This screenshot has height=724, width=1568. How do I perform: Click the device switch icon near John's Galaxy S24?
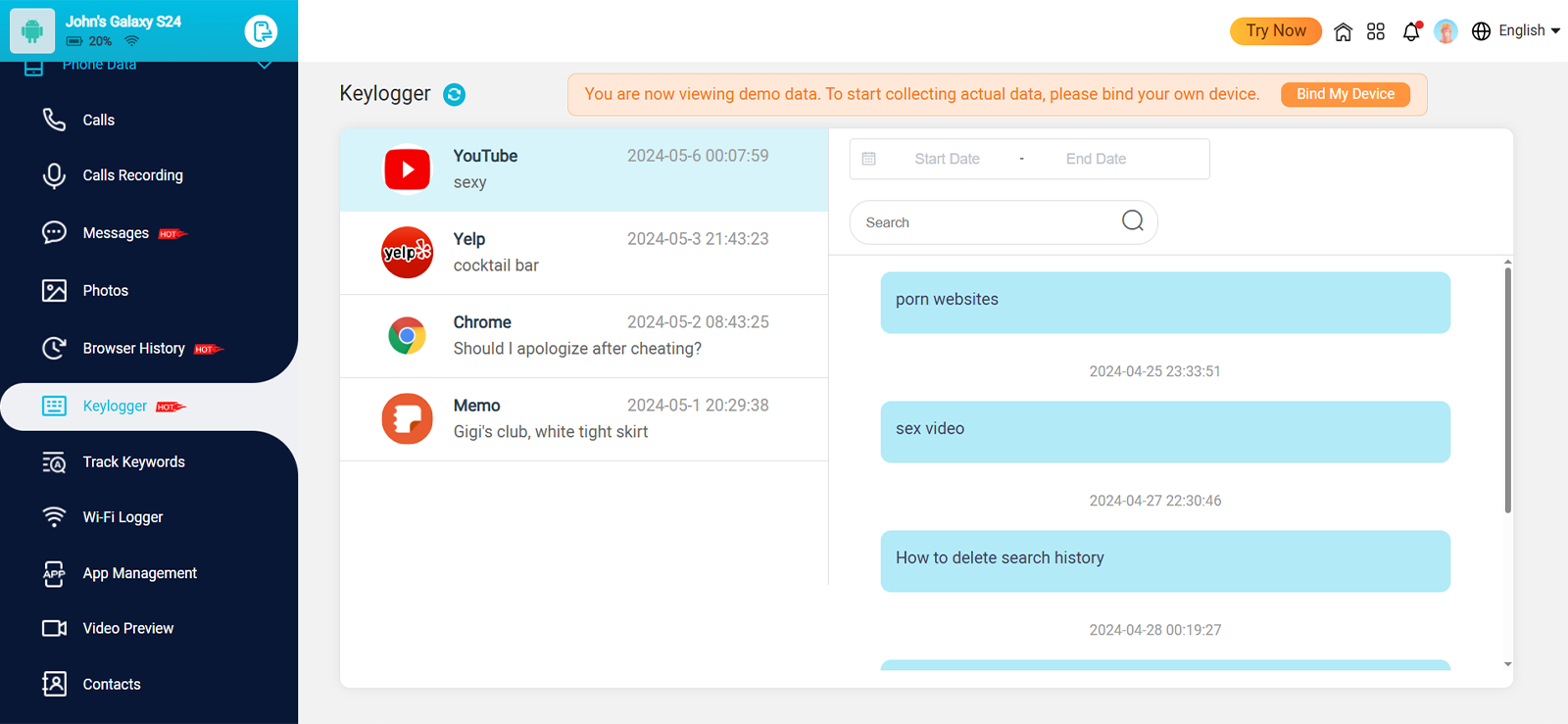click(261, 31)
